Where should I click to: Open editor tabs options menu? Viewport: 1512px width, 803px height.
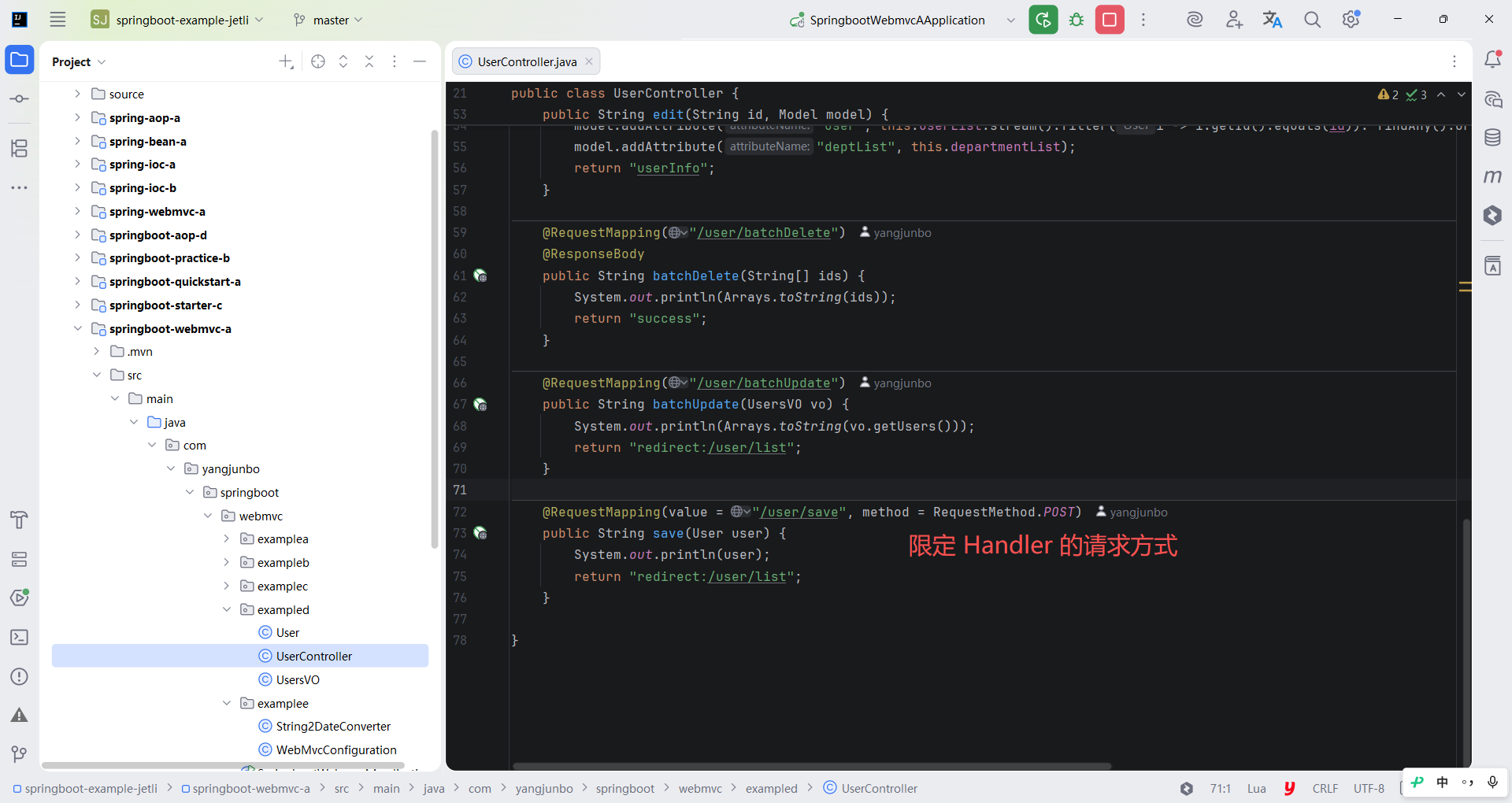click(1455, 61)
